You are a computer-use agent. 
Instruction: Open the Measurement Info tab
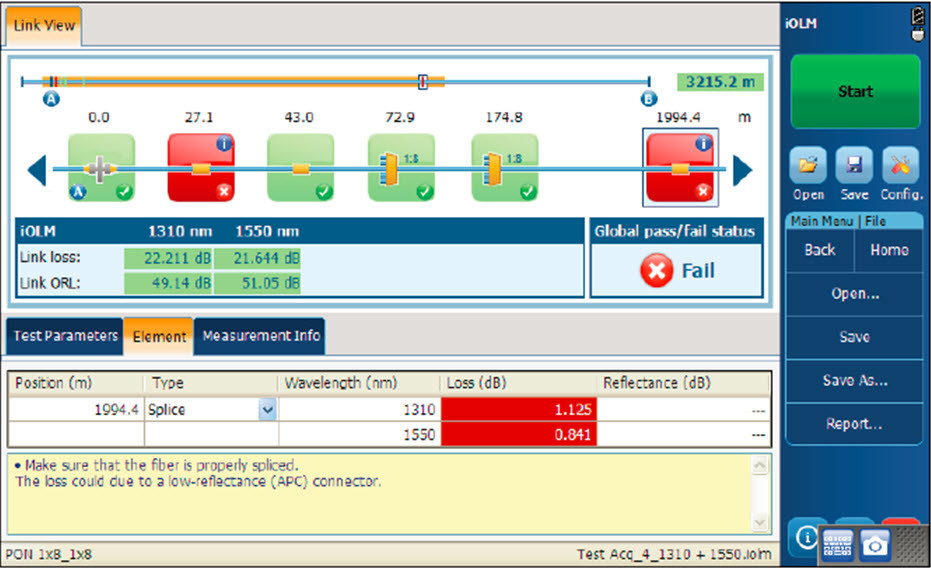pos(261,336)
